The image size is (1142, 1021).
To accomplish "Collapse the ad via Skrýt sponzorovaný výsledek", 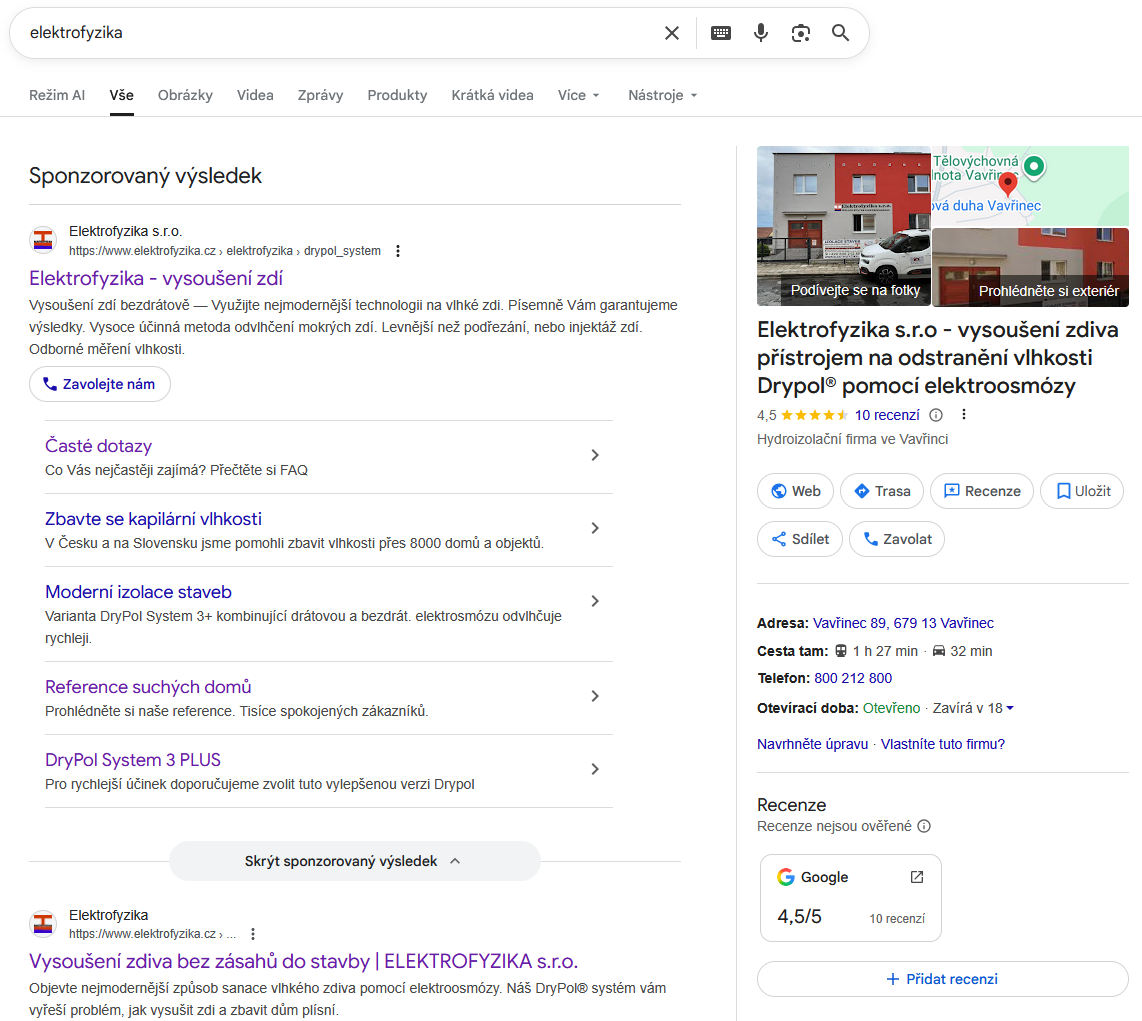I will pos(354,861).
